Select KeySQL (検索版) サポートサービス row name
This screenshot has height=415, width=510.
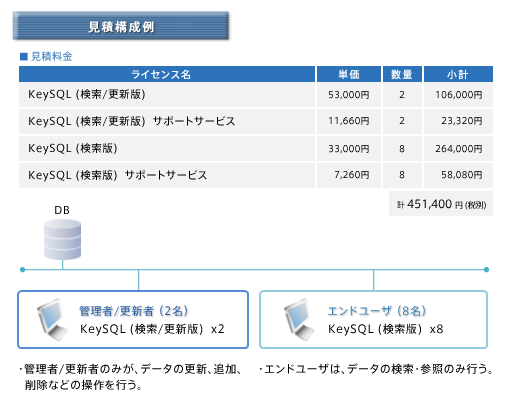point(117,175)
